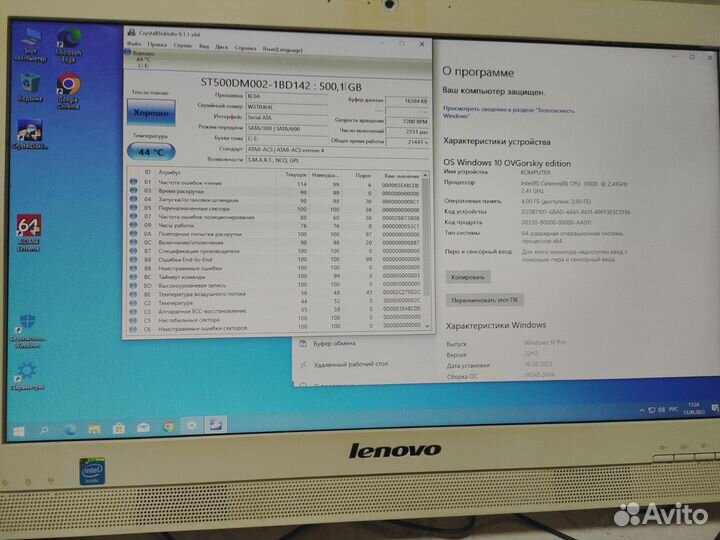Click the Скорость вращения 7200 RPM field
This screenshot has height=540, width=720.
click(x=407, y=121)
